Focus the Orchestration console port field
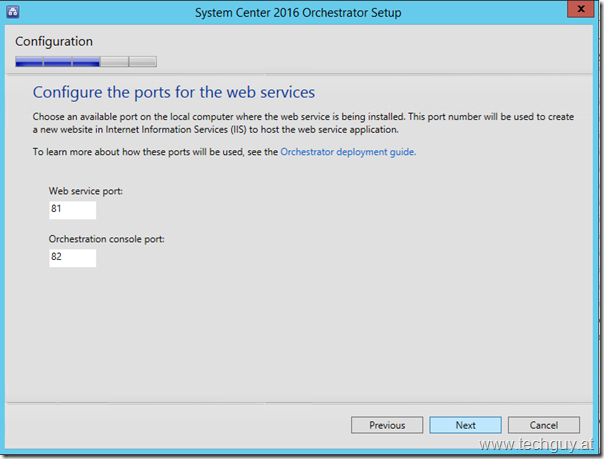This screenshot has height=459, width=604. (72, 258)
